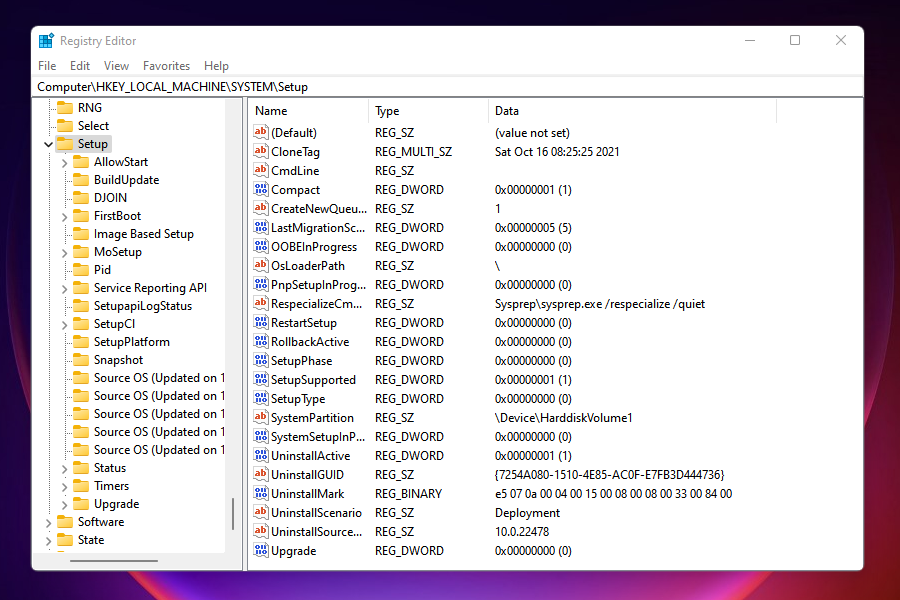Click the DWORD icon beside Compact
This screenshot has height=600, width=900.
point(262,189)
